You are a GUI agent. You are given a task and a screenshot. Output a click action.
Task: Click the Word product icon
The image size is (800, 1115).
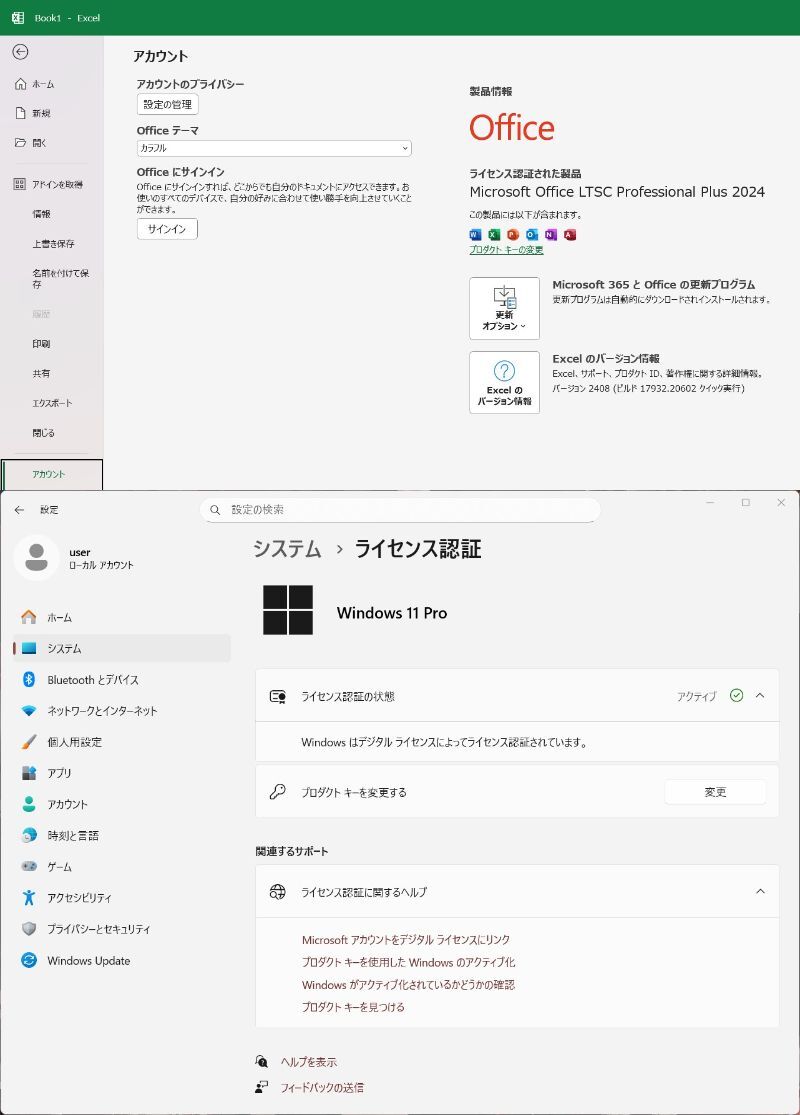(x=475, y=235)
